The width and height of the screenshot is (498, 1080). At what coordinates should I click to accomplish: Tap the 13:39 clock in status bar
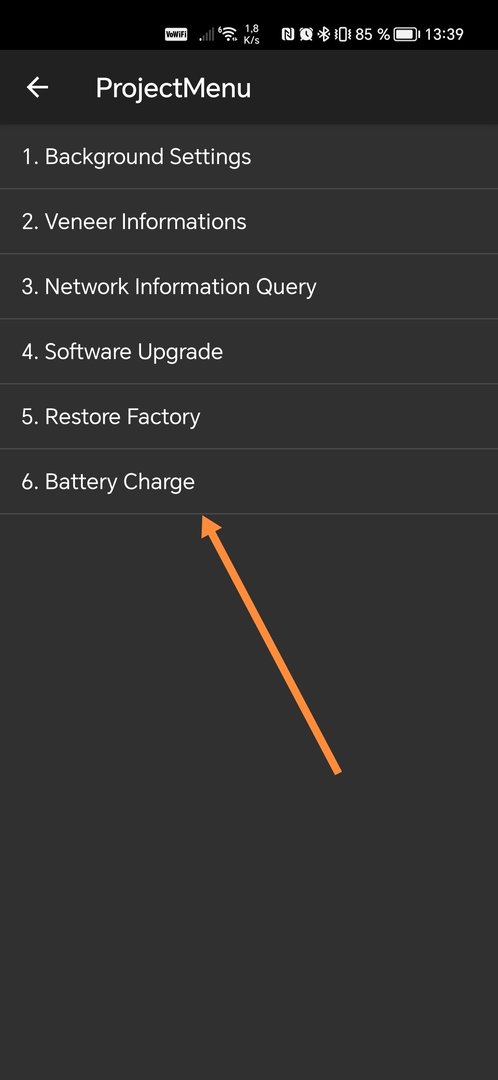click(x=444, y=34)
